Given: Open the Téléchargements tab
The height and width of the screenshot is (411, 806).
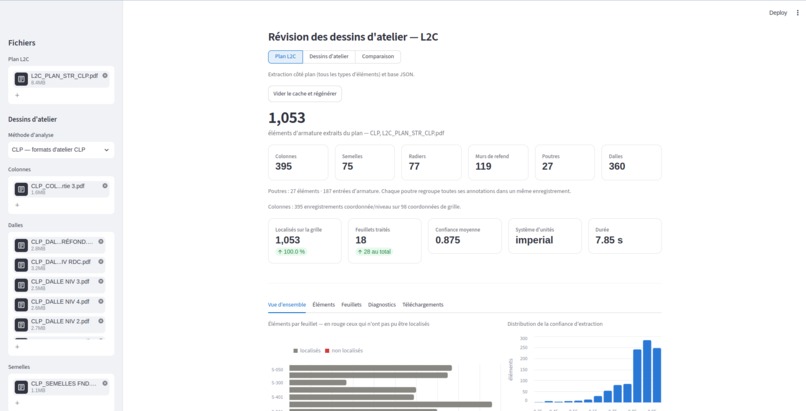Looking at the screenshot, I should 423,305.
